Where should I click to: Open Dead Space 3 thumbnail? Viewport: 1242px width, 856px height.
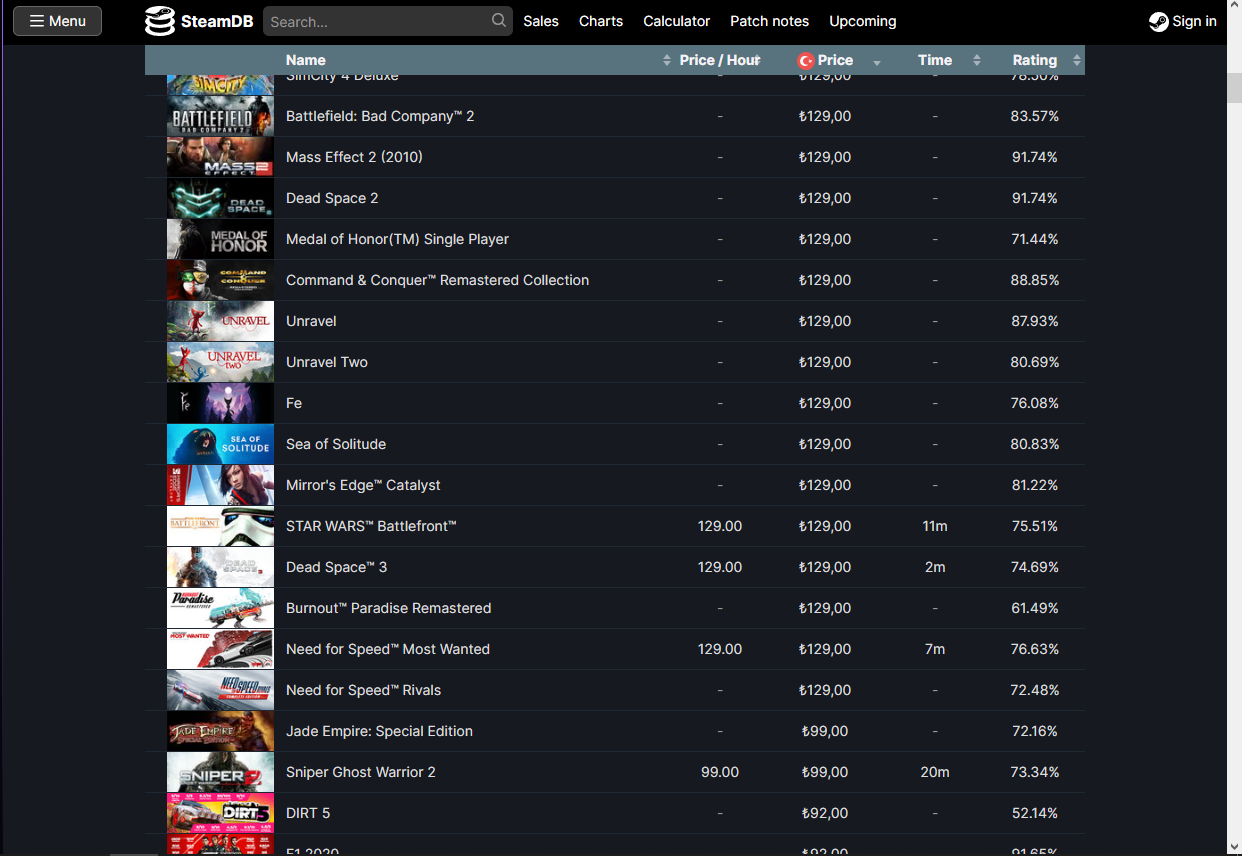point(220,567)
